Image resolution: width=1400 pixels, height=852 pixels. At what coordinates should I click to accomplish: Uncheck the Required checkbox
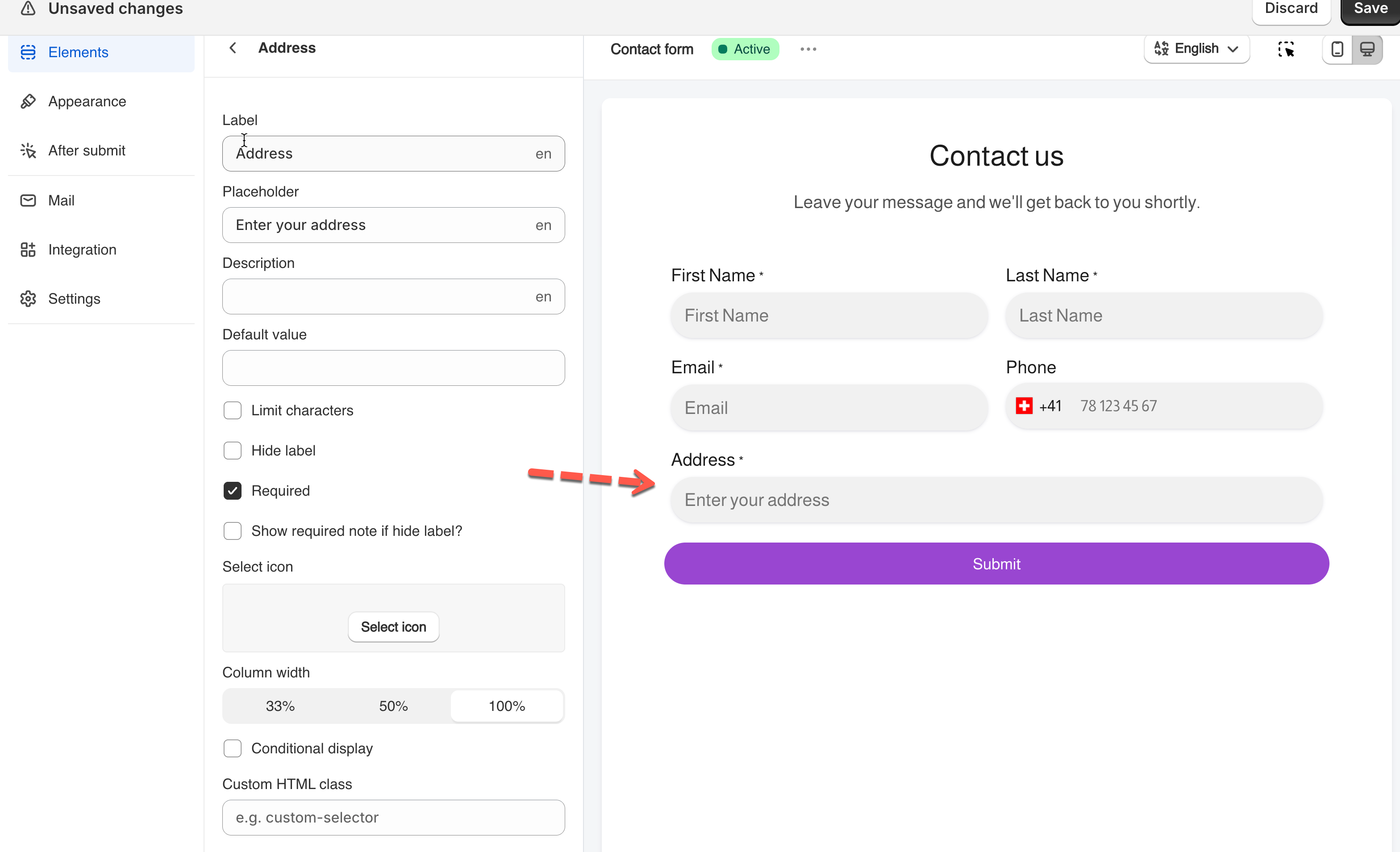click(x=233, y=490)
